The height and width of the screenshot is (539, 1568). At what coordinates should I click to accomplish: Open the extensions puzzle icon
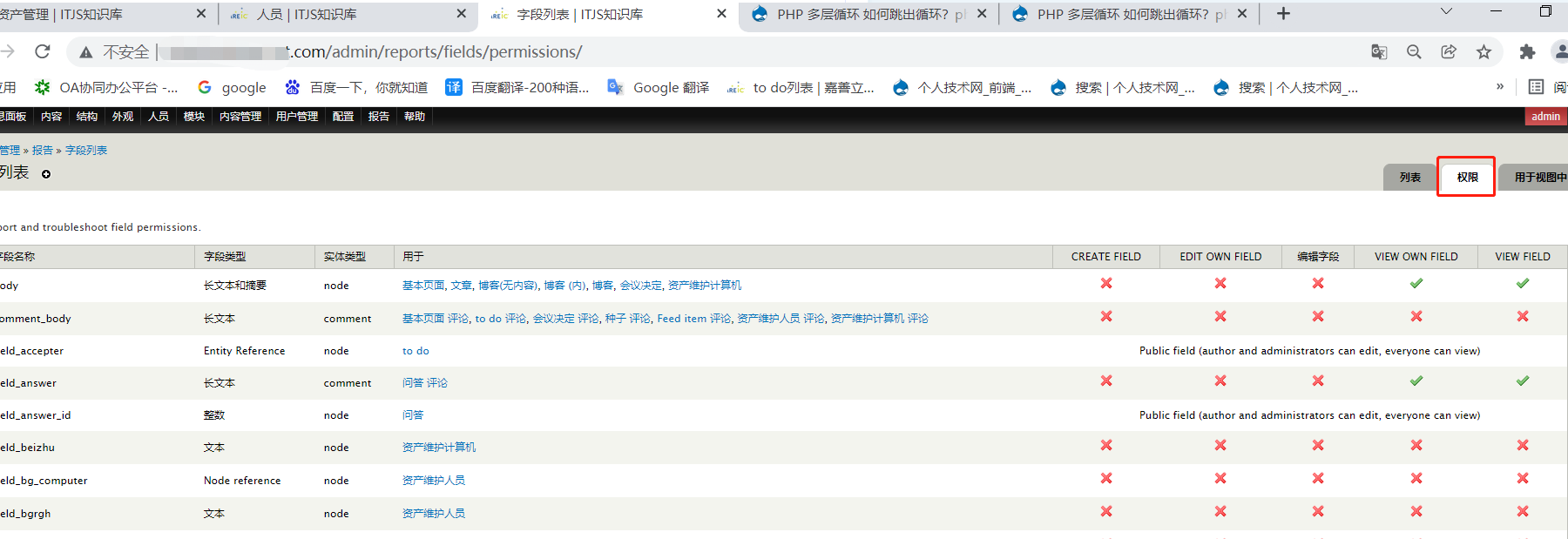click(1527, 52)
